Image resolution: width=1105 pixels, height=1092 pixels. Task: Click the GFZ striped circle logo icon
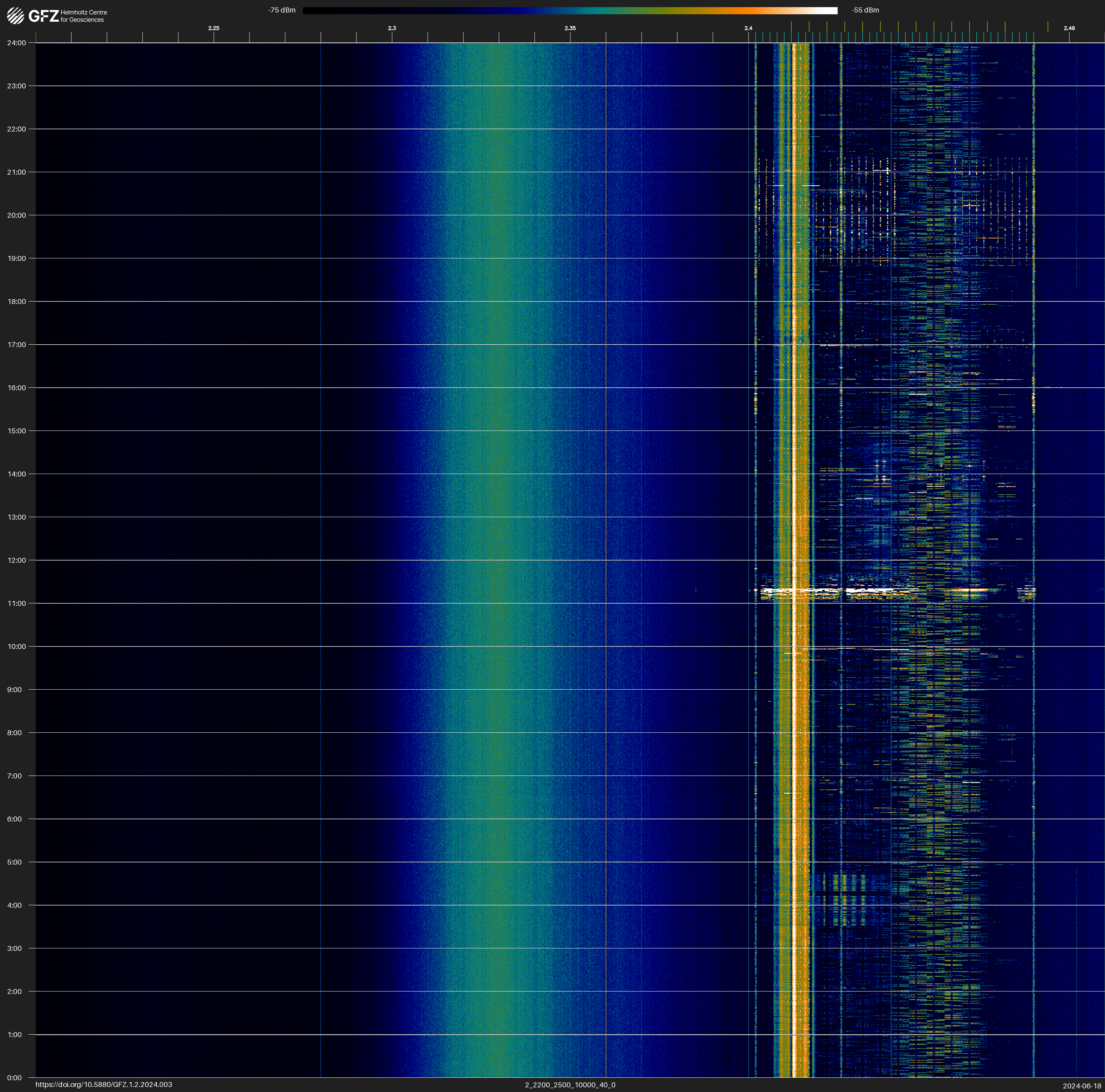(15, 16)
